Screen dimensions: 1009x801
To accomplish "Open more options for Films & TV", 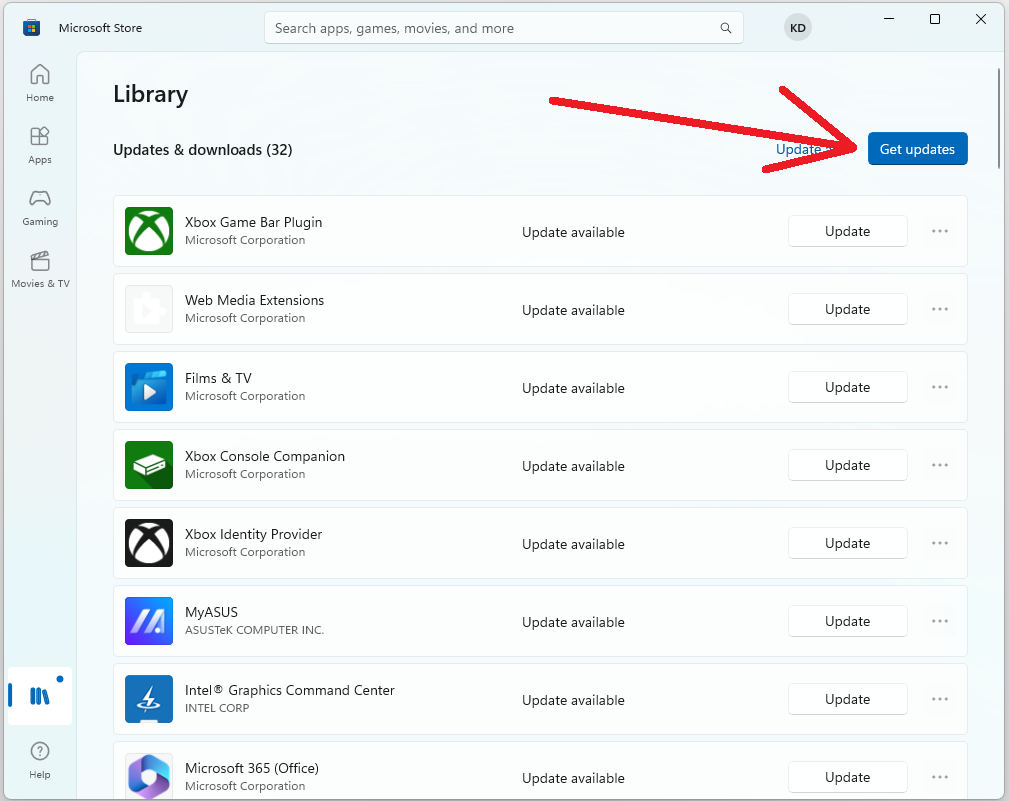I will [939, 387].
